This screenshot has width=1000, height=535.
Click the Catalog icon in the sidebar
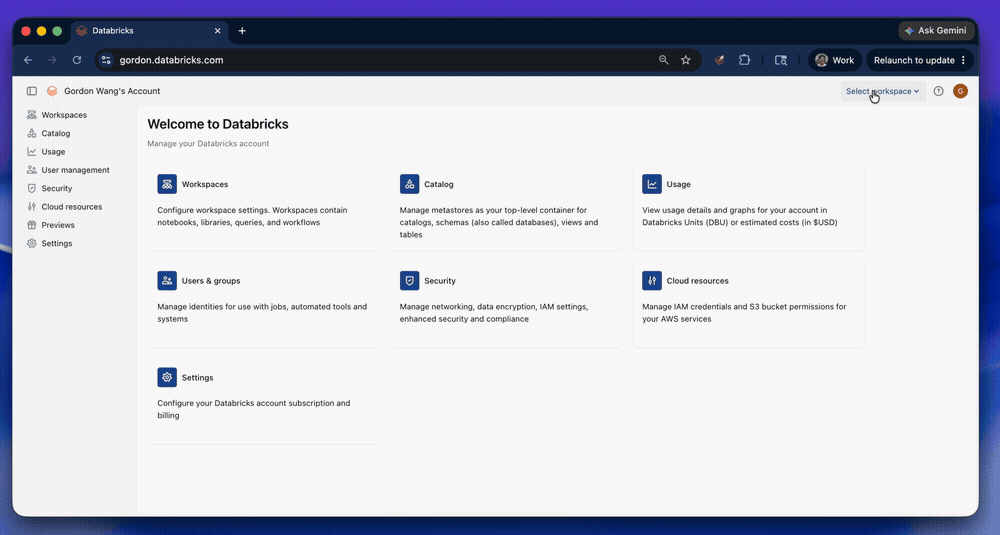(32, 133)
